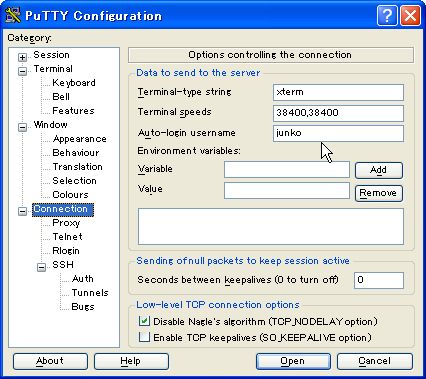Open the Behaviour settings page
The image size is (426, 379).
(76, 153)
